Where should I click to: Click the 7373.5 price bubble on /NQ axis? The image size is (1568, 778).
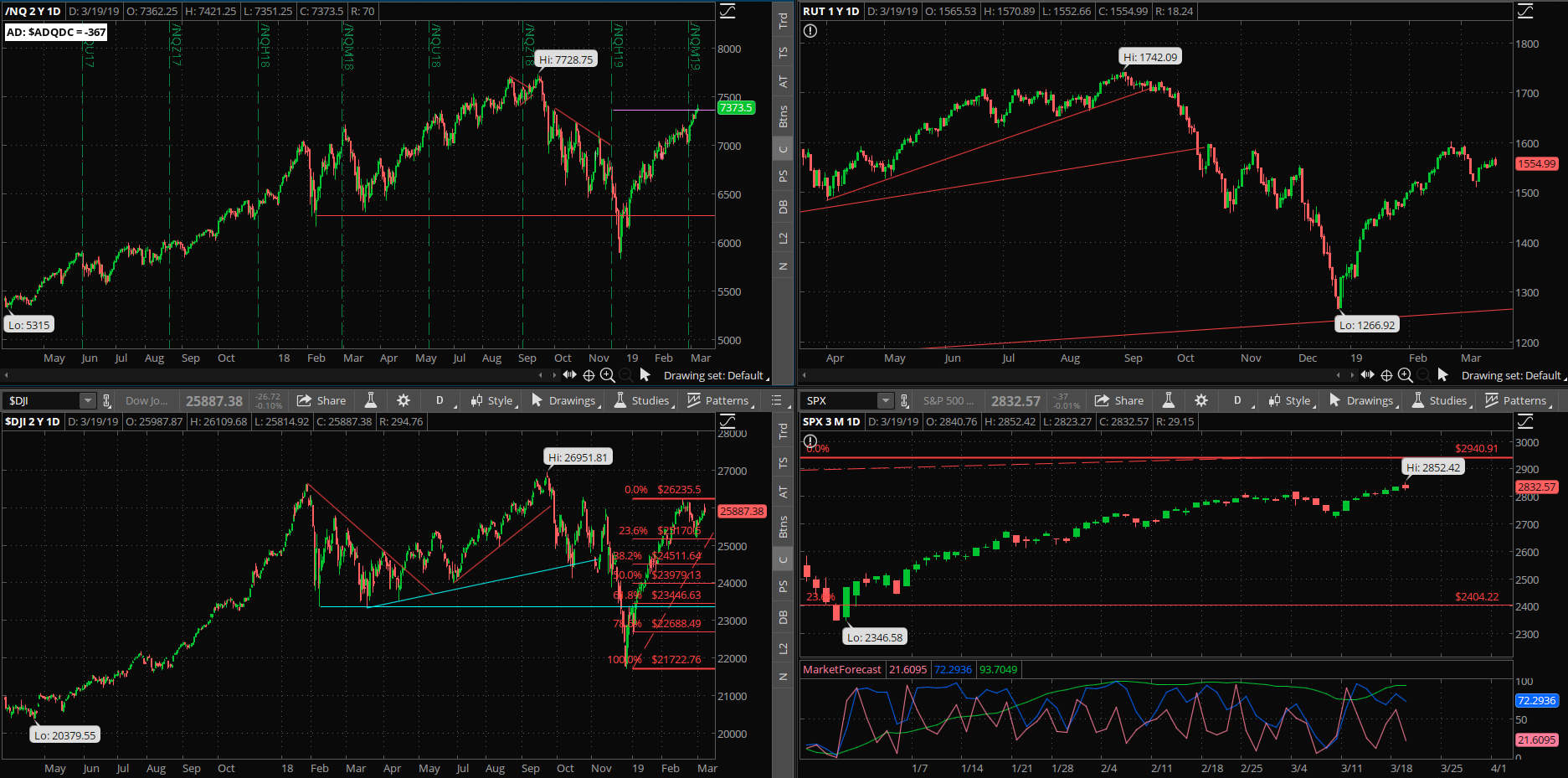pos(736,107)
